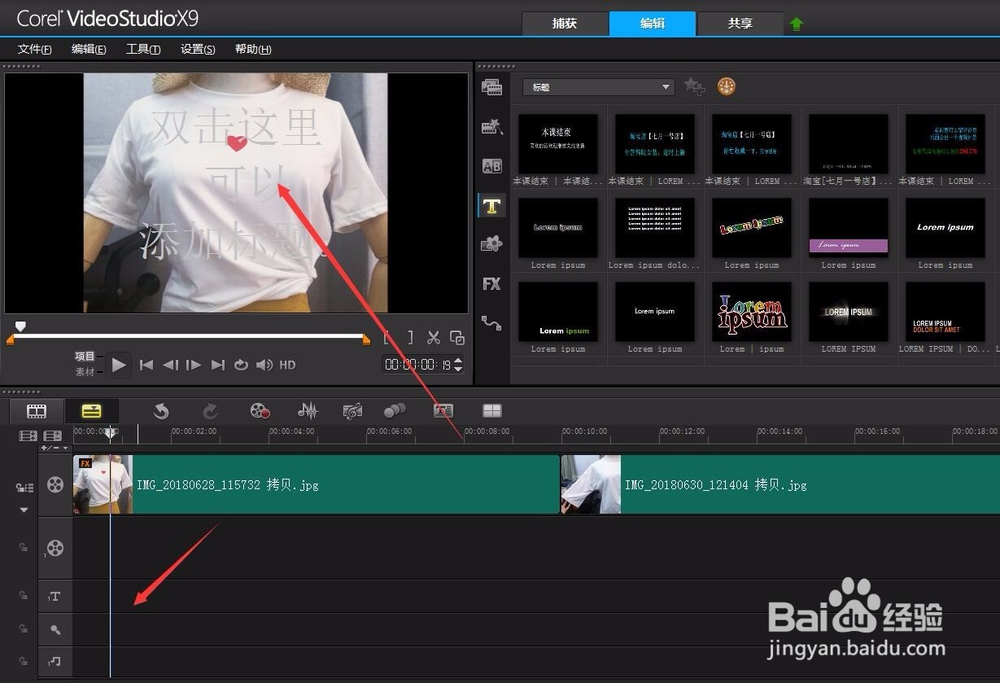
Task: Set the Mark-out bracket
Action: pyautogui.click(x=410, y=337)
